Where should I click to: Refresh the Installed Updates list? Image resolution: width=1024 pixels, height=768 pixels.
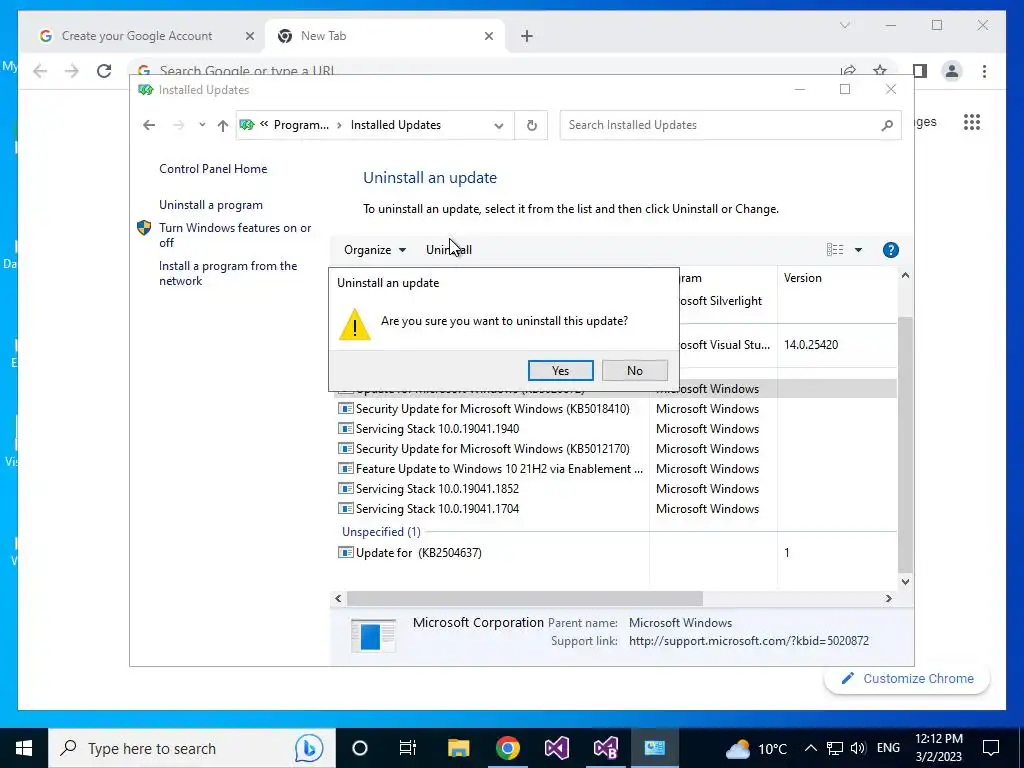click(x=532, y=125)
